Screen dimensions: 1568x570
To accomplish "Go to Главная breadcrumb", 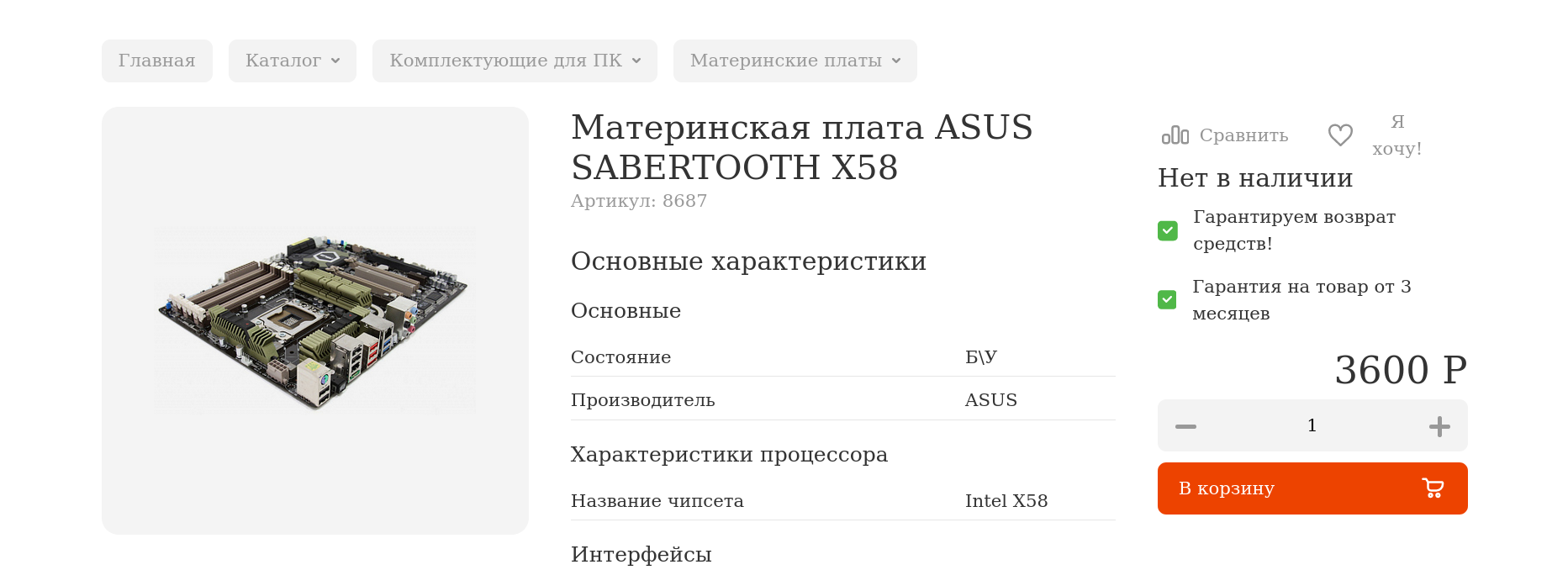I will click(x=157, y=61).
